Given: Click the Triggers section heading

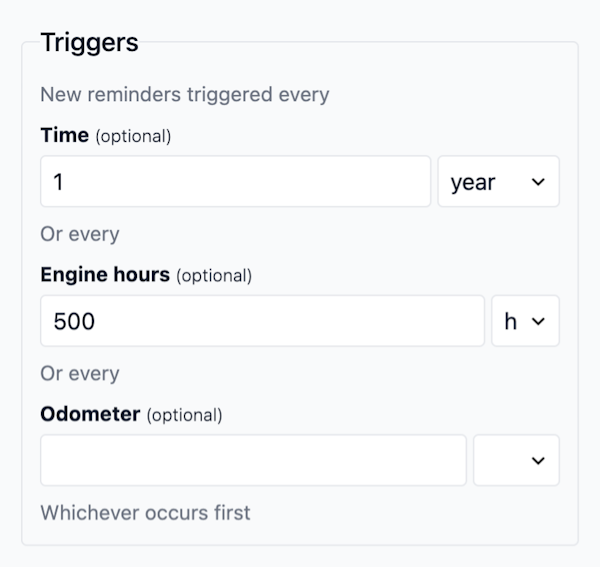Looking at the screenshot, I should (89, 43).
